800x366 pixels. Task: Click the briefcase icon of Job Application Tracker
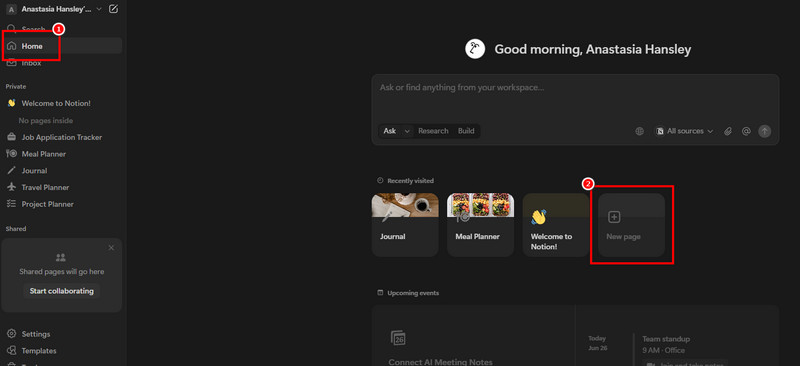(x=11, y=137)
